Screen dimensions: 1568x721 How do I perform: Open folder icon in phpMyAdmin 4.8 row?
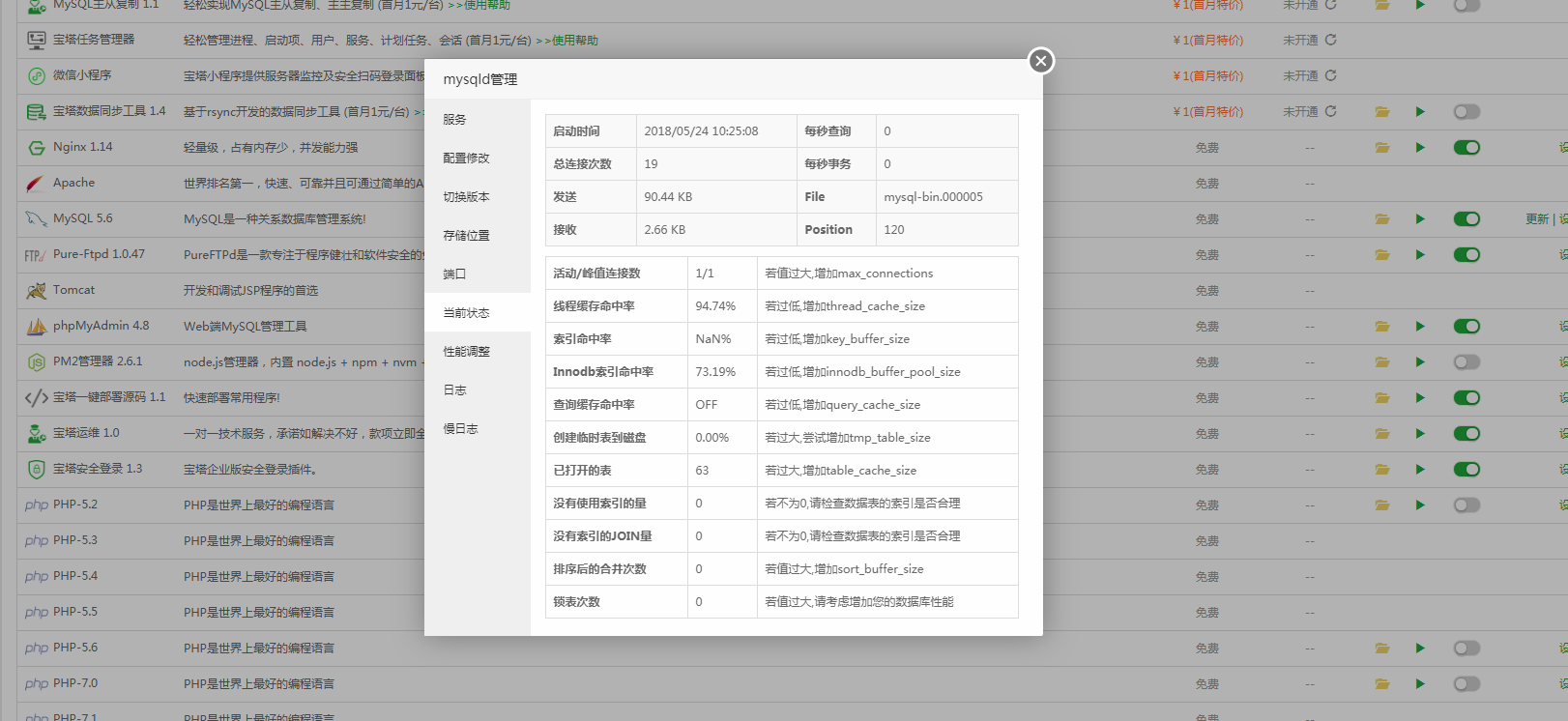tap(1382, 327)
